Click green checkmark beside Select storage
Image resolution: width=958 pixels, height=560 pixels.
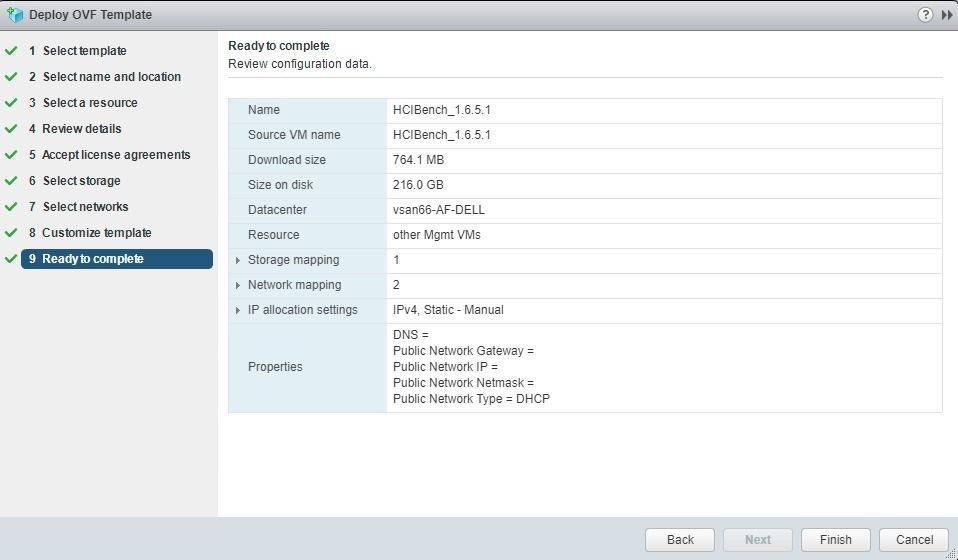pyautogui.click(x=12, y=181)
